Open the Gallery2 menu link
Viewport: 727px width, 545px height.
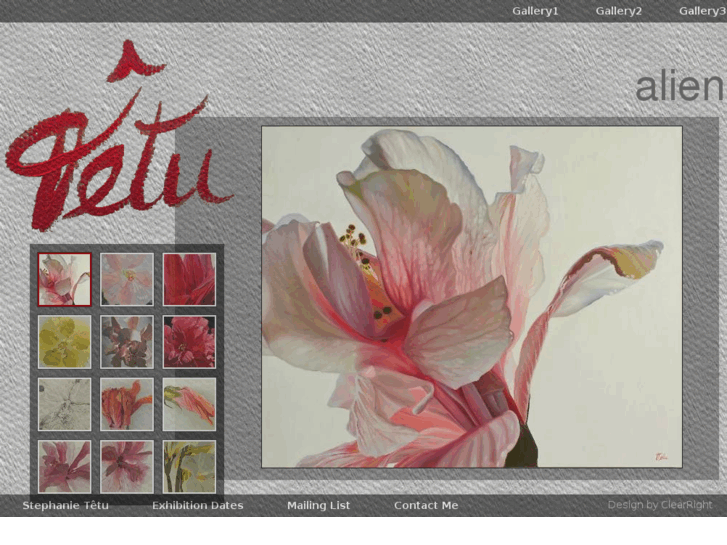point(619,11)
